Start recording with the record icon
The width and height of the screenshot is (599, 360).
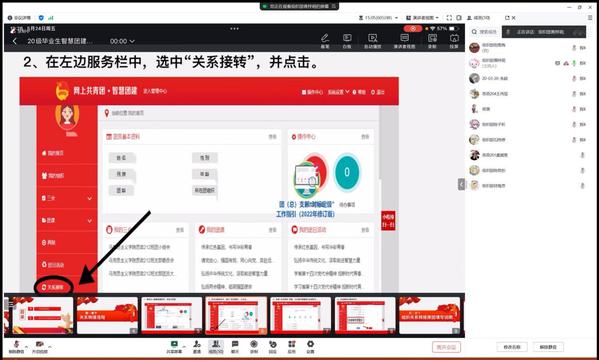(x=254, y=347)
